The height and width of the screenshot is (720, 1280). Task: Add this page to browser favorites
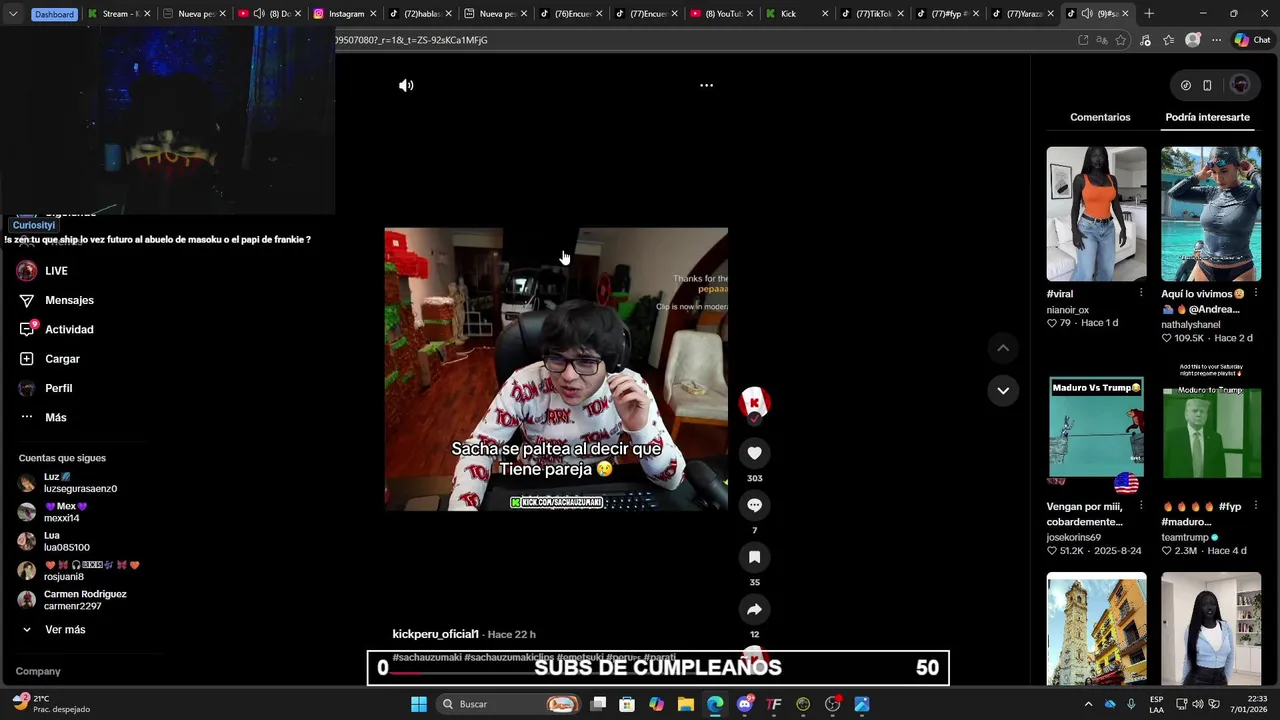tap(1121, 40)
